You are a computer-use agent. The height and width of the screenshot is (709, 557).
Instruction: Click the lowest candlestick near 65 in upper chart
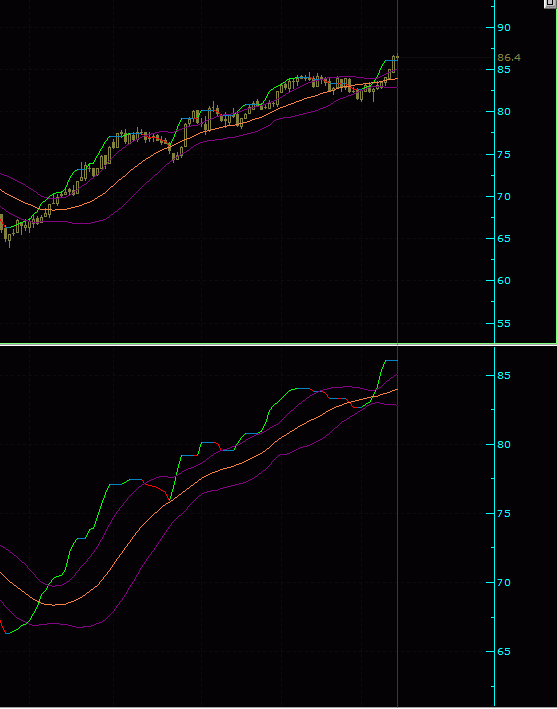[x=9, y=240]
